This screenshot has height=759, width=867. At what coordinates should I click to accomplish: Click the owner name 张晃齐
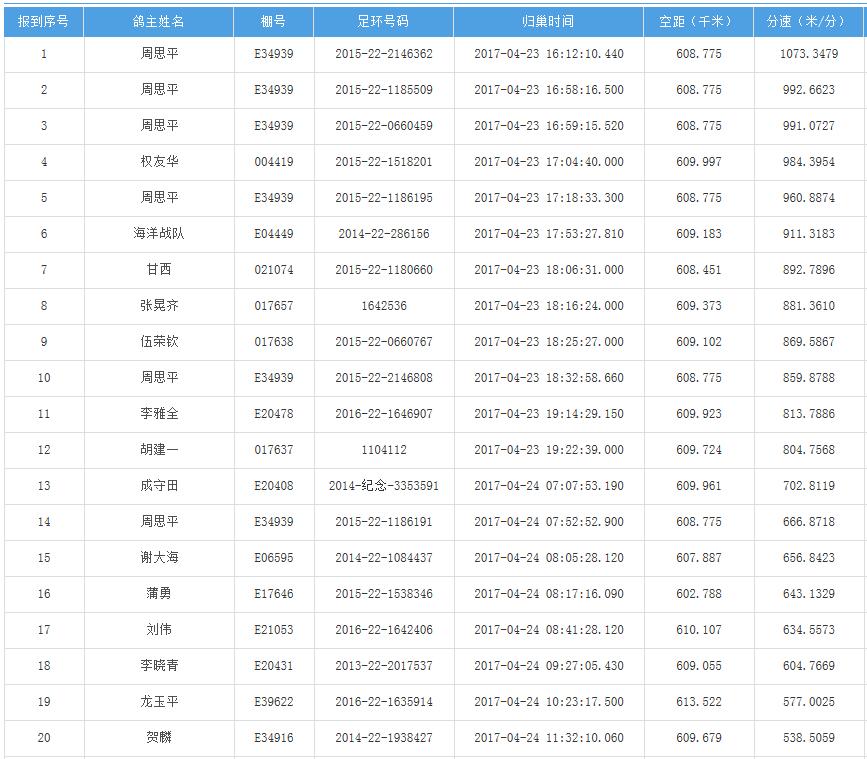159,306
